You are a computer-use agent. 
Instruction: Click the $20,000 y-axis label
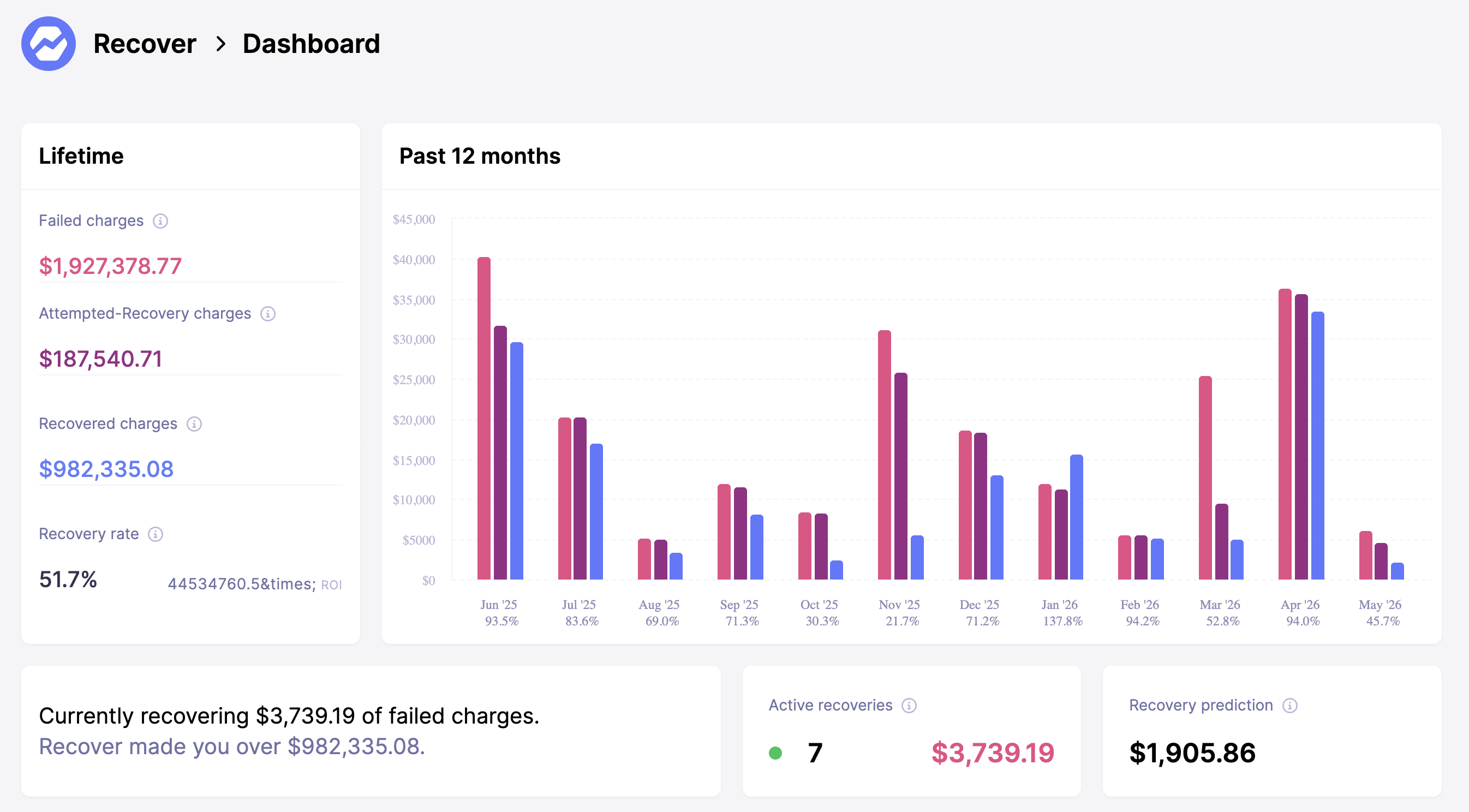pos(414,420)
